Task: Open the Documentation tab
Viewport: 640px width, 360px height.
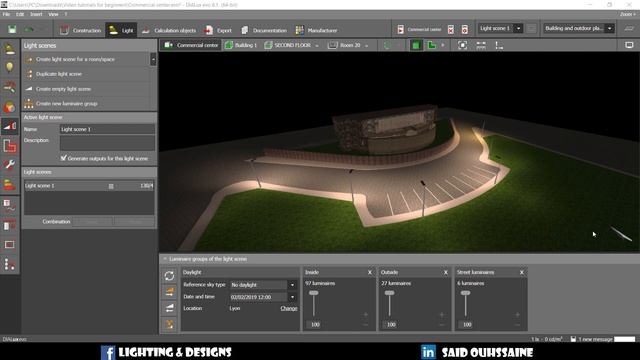Action: coord(263,30)
